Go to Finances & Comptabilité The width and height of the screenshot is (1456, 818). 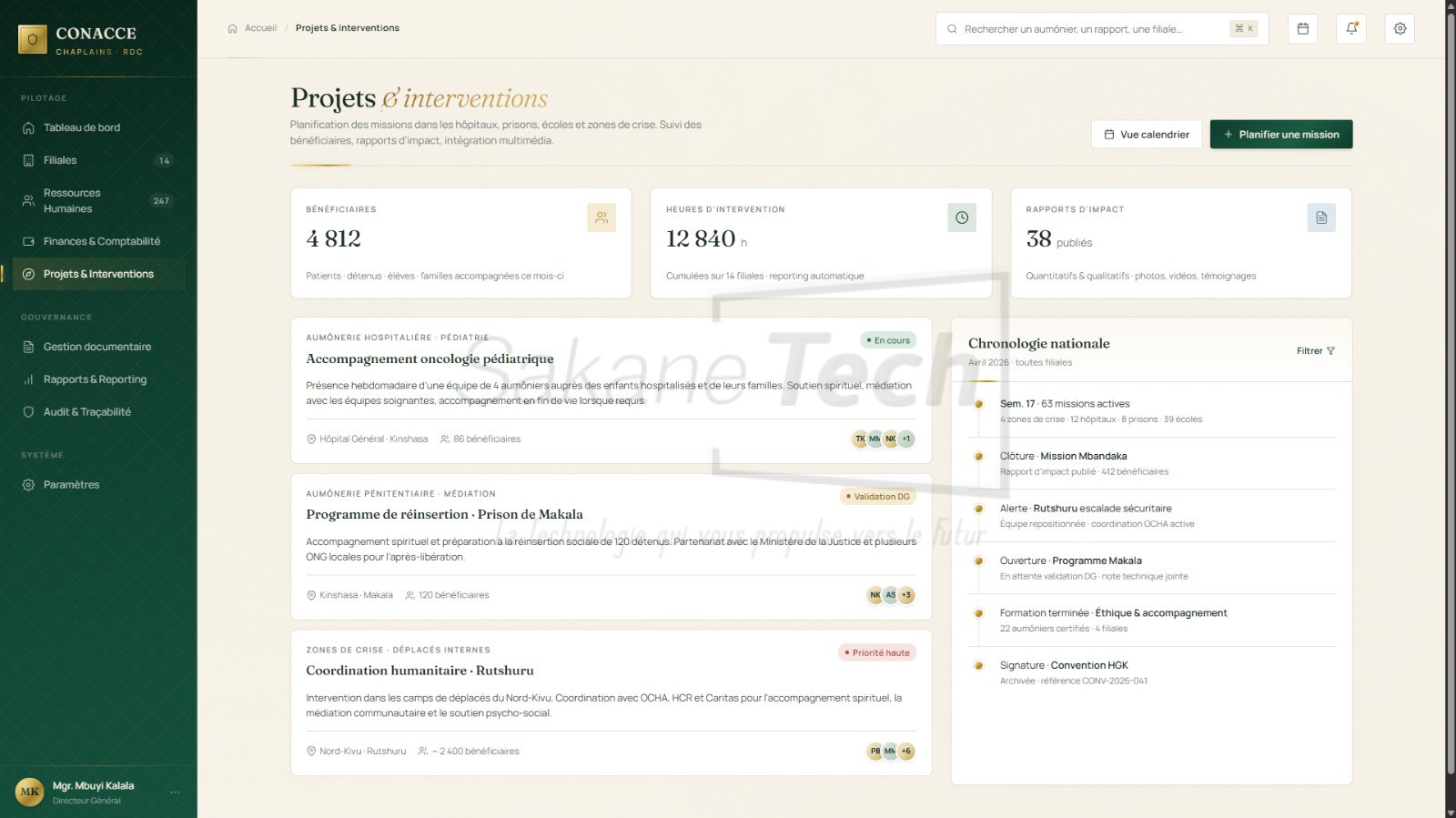tap(98, 241)
